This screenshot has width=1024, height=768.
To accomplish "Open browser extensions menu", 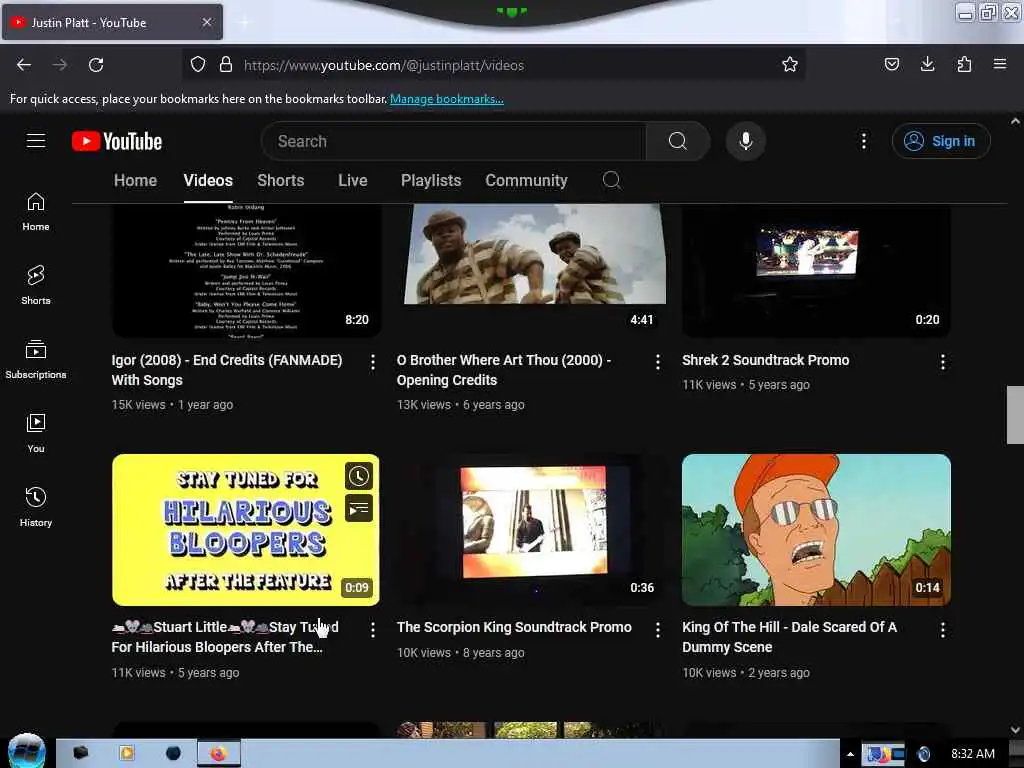I will (x=964, y=65).
